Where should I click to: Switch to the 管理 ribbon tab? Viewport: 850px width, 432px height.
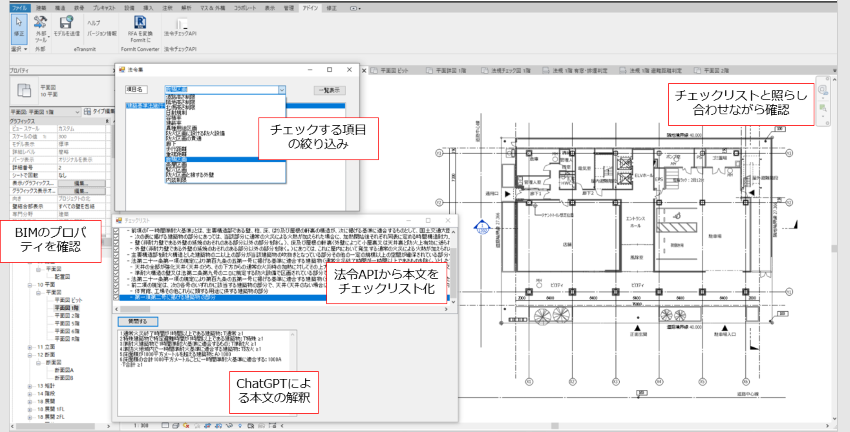click(x=289, y=8)
